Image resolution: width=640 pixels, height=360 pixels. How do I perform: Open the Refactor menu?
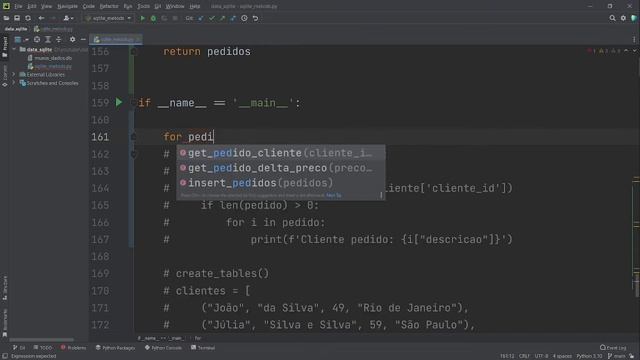coord(109,6)
